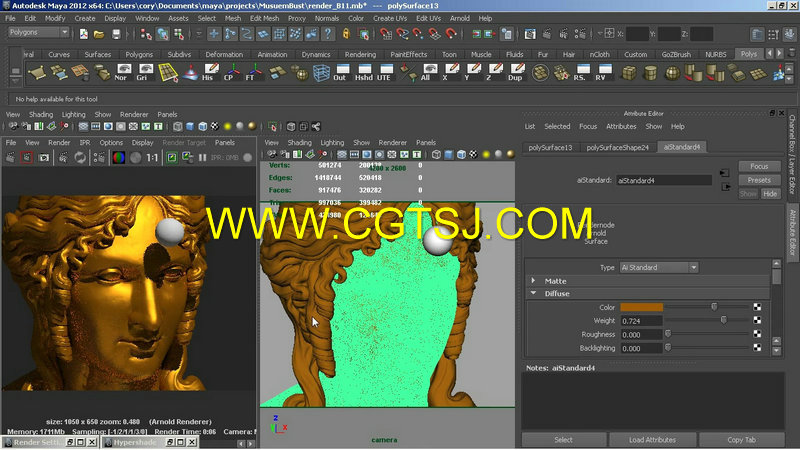
Task: Click the Select button at bottom
Action: (563, 440)
